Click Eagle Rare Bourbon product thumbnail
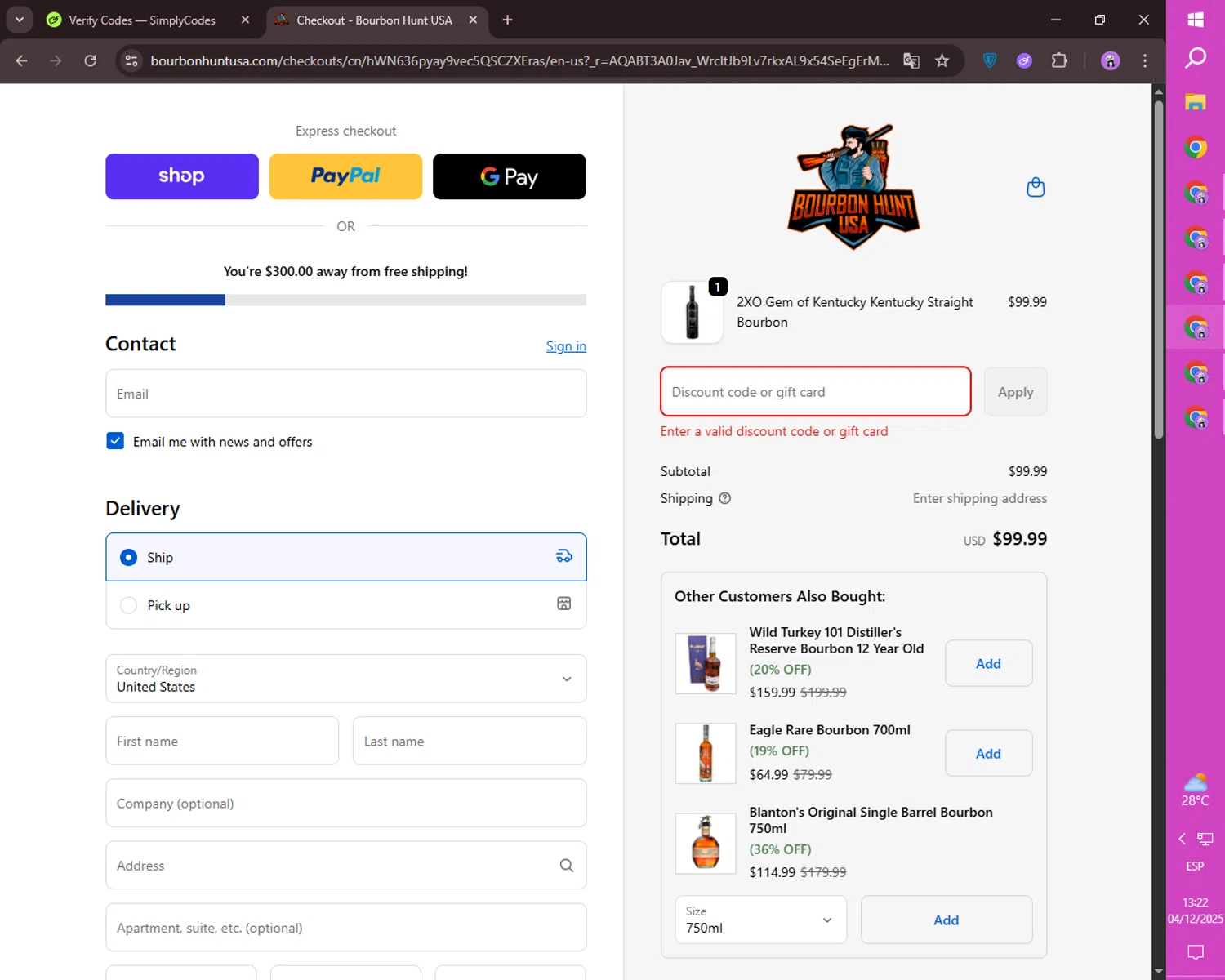Image resolution: width=1225 pixels, height=980 pixels. tap(706, 753)
